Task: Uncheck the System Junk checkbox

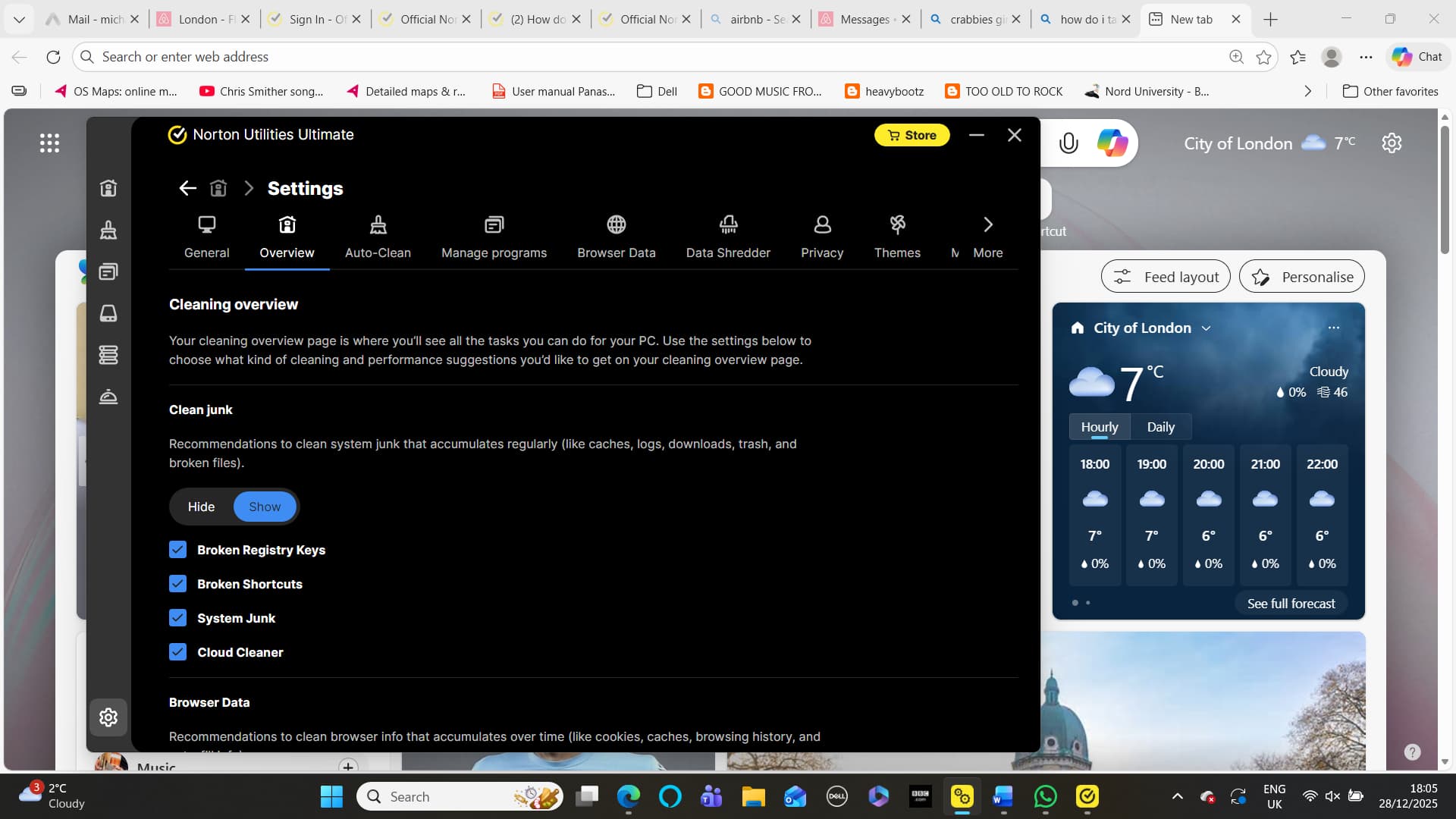Action: (177, 618)
